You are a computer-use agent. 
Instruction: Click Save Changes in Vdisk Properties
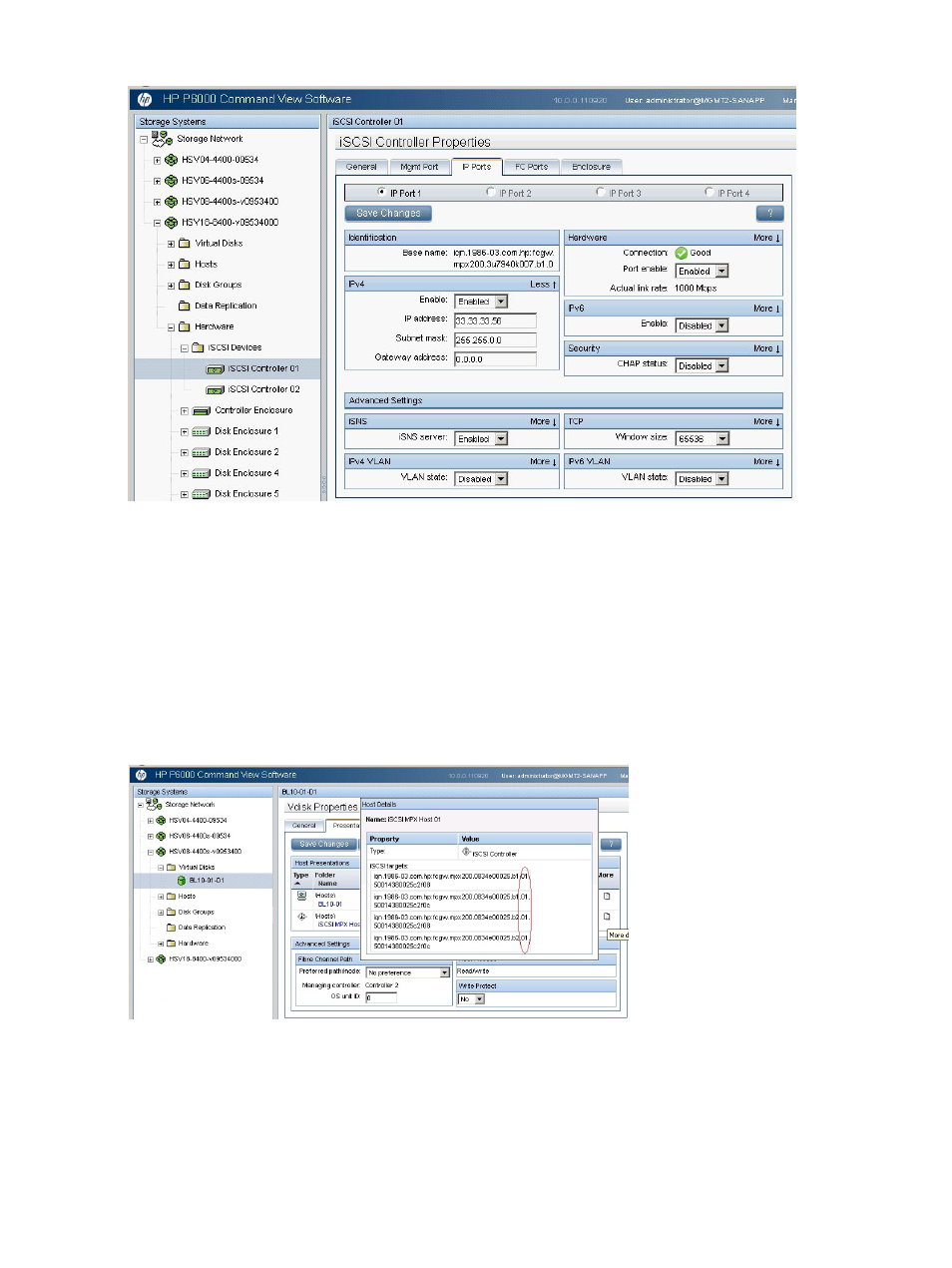click(x=324, y=845)
